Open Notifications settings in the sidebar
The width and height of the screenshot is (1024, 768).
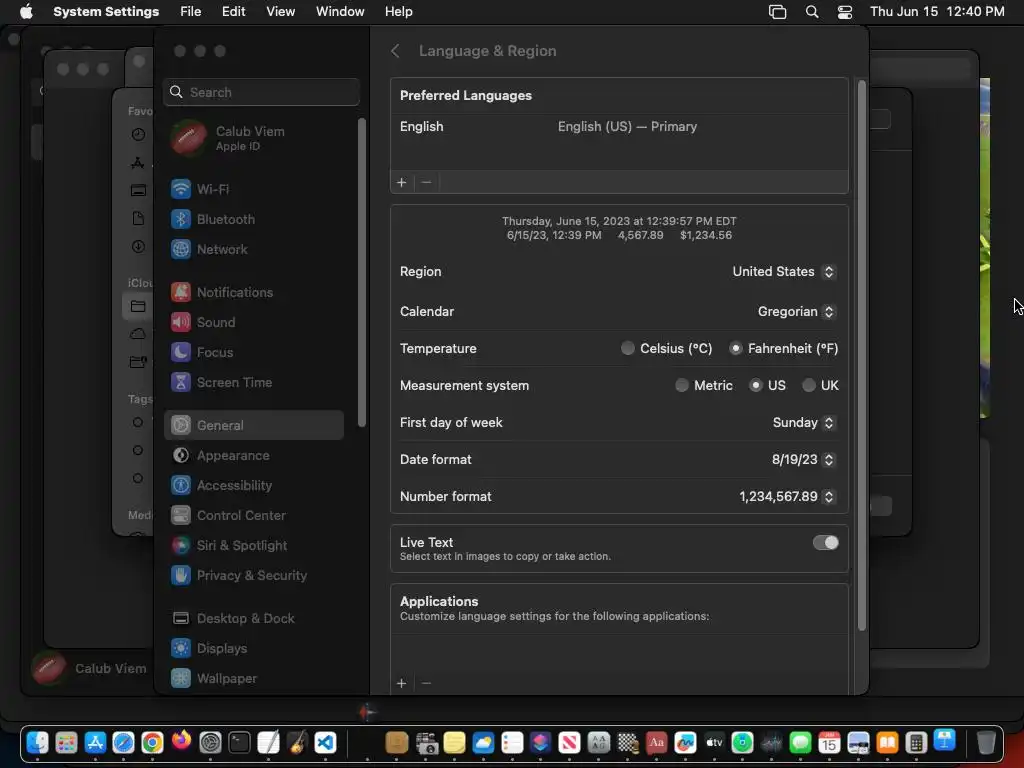click(x=253, y=293)
